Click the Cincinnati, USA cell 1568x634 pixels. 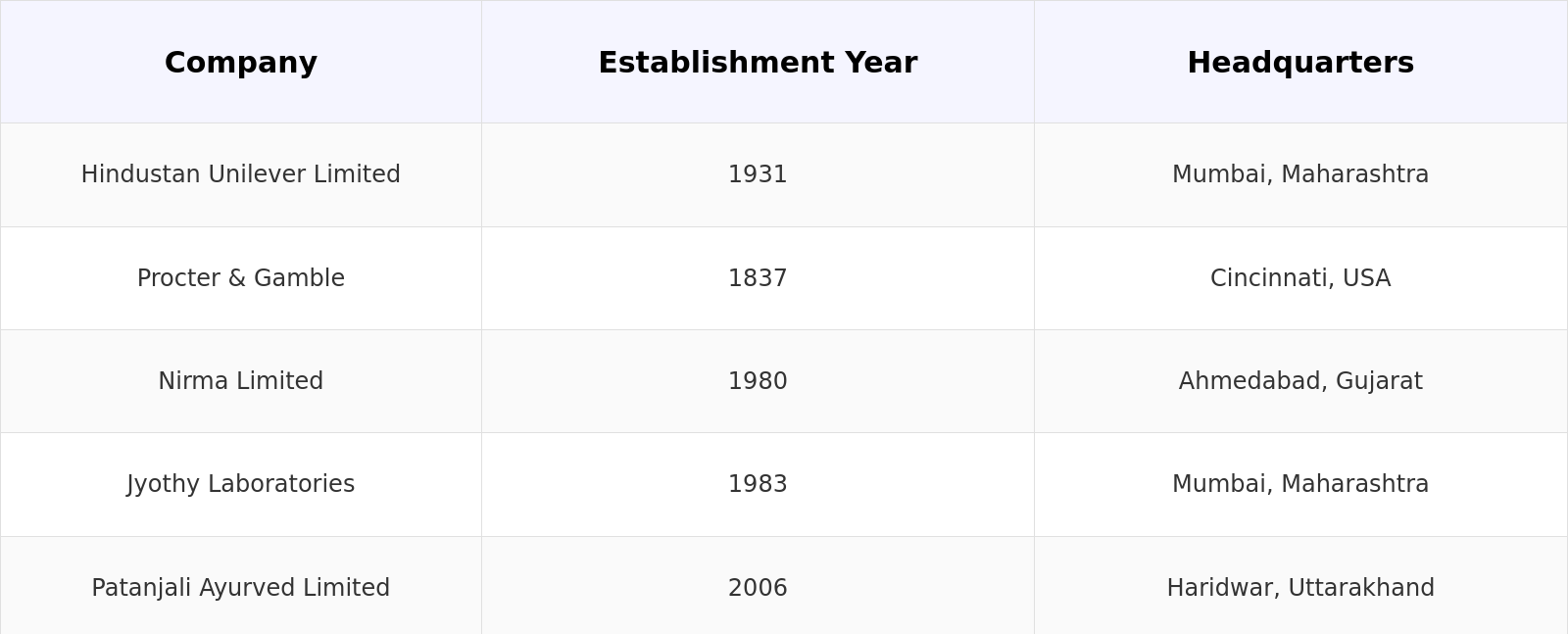click(1300, 278)
